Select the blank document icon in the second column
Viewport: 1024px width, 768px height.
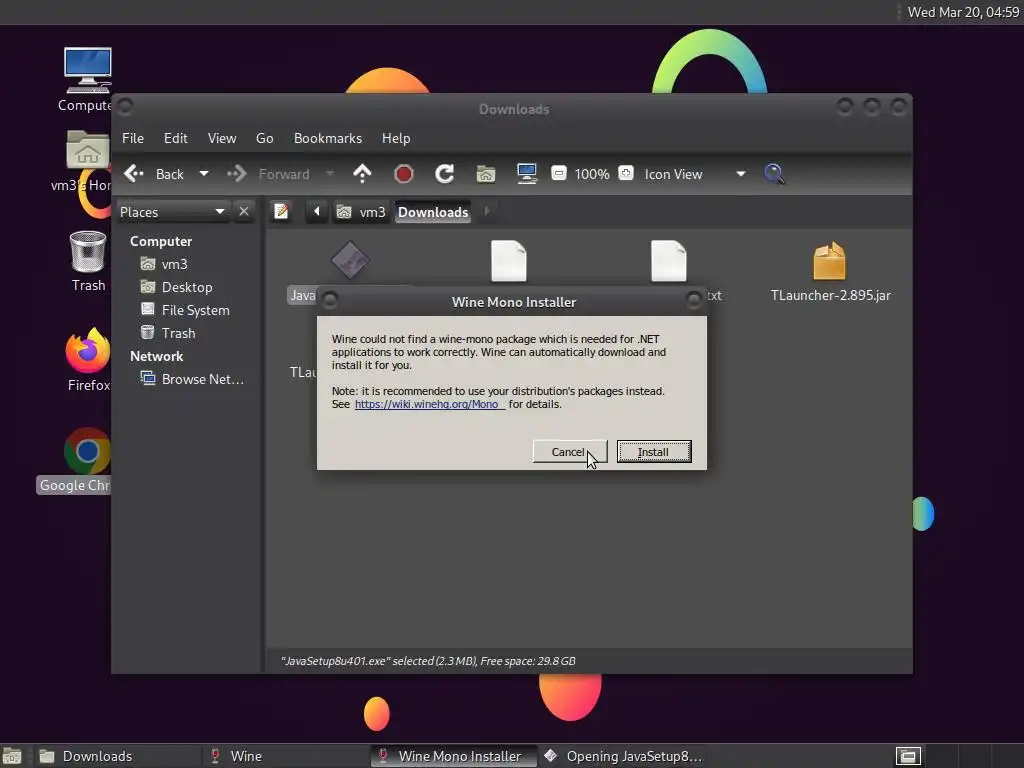(509, 261)
